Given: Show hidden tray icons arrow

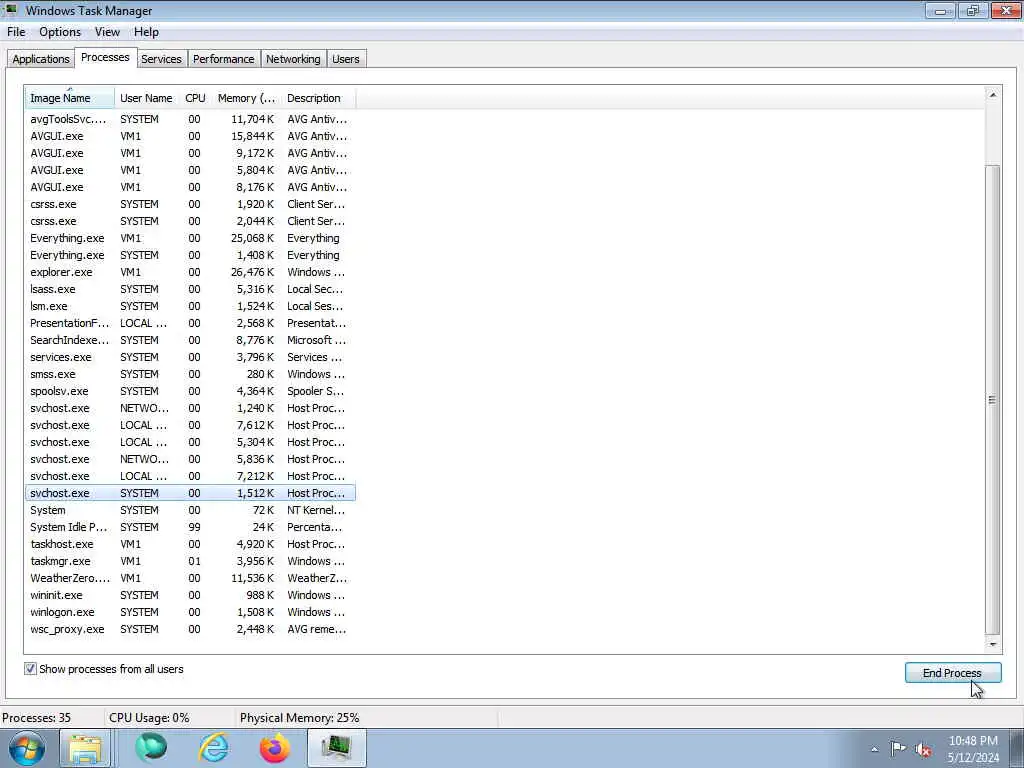Looking at the screenshot, I should click(874, 749).
